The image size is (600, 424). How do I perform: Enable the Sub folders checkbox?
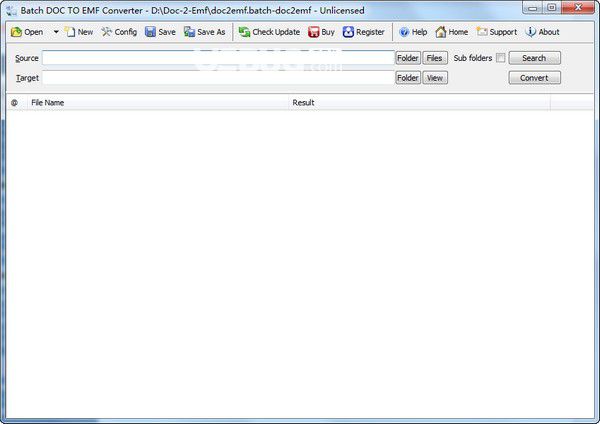click(500, 58)
